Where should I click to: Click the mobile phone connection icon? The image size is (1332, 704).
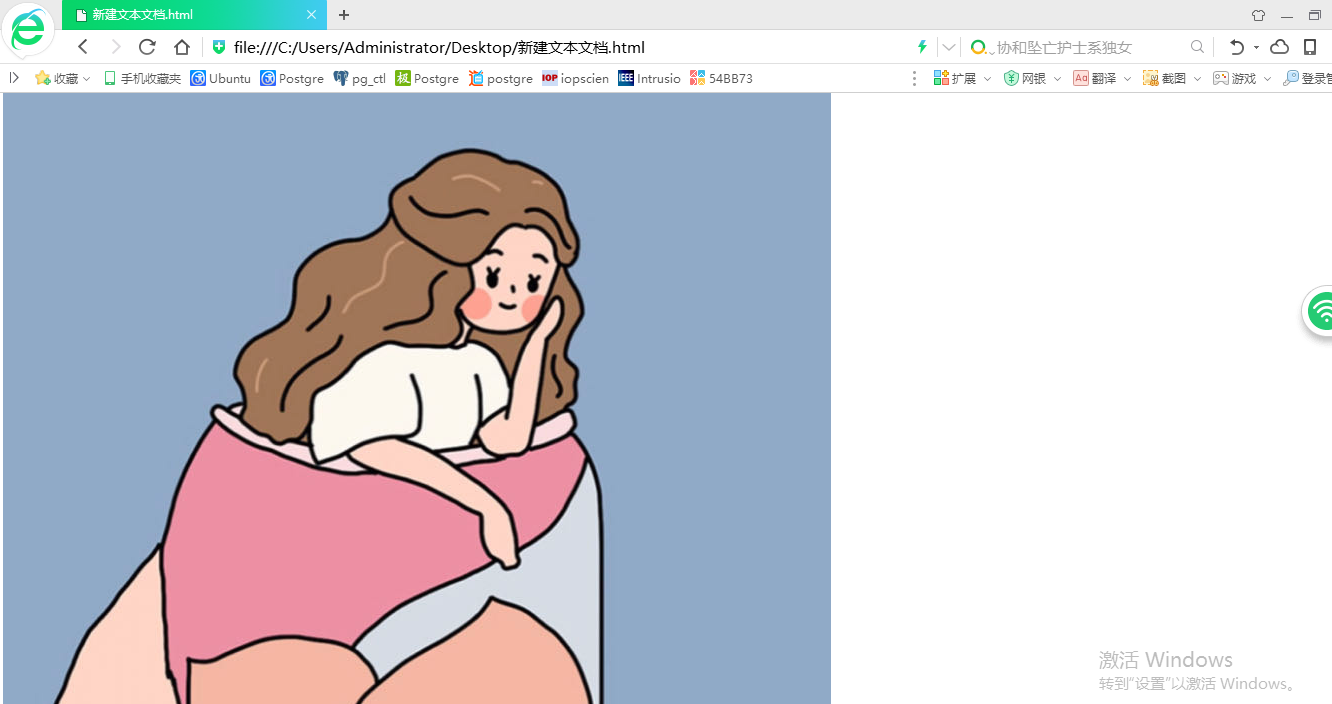(1309, 46)
